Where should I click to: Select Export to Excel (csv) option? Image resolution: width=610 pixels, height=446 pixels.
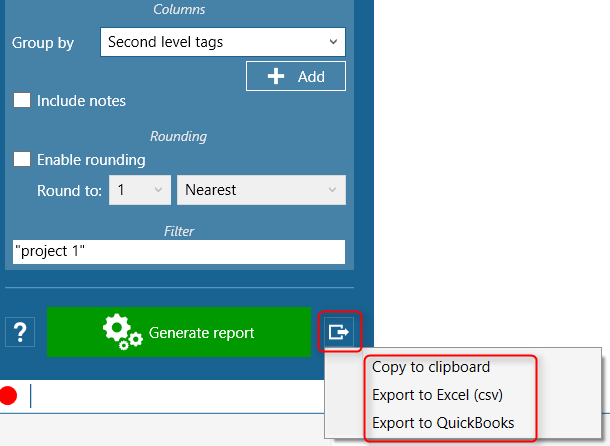pos(436,395)
